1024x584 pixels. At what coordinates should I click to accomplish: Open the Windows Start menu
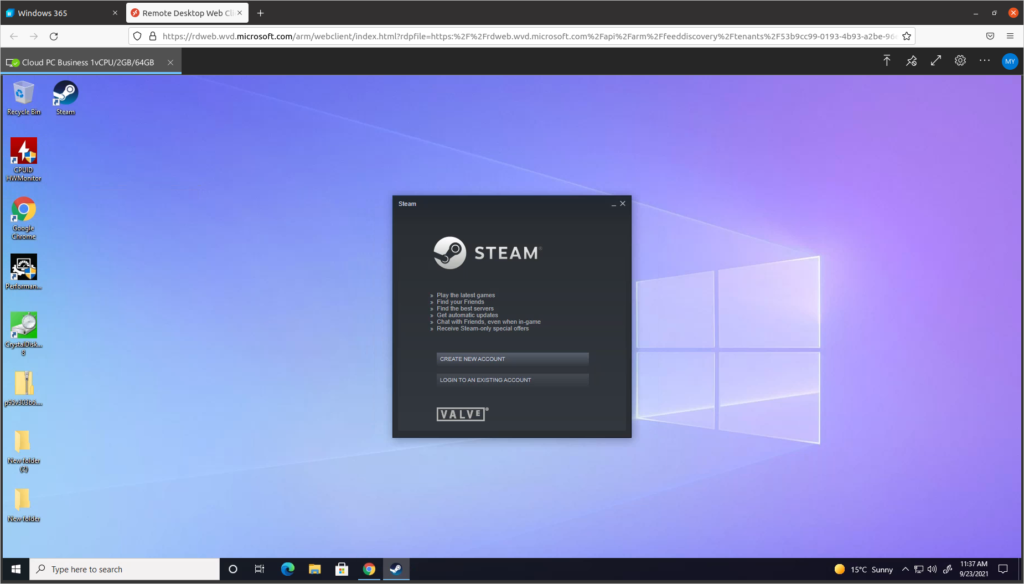(x=16, y=569)
